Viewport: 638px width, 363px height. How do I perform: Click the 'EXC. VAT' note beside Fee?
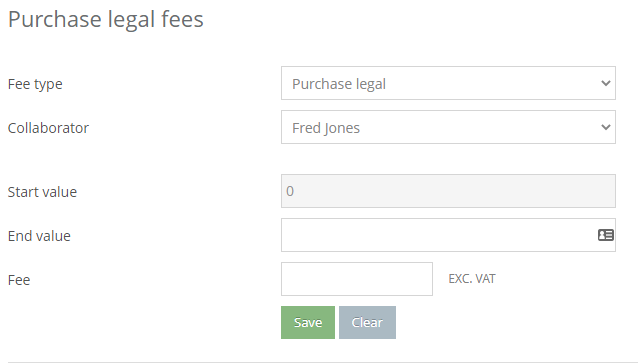[472, 279]
